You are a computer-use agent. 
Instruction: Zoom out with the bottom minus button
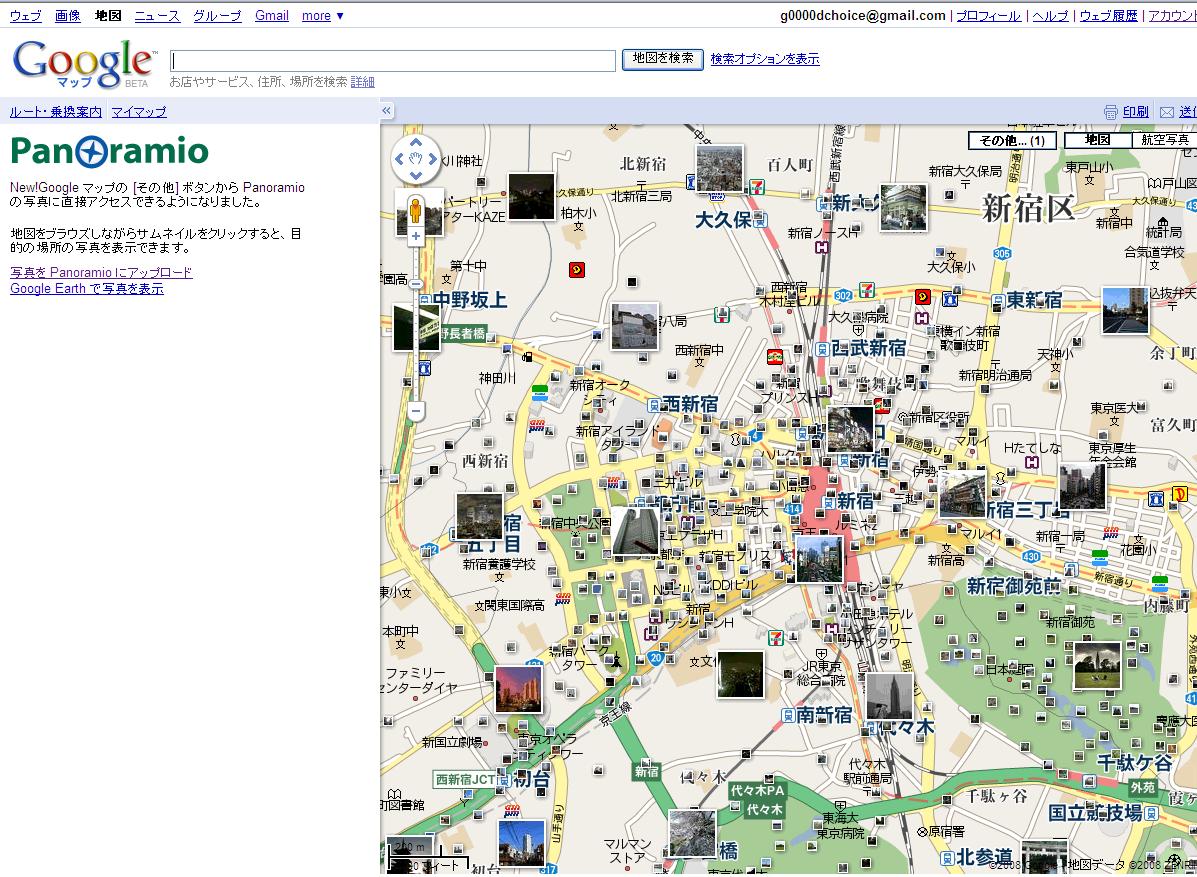tap(415, 411)
